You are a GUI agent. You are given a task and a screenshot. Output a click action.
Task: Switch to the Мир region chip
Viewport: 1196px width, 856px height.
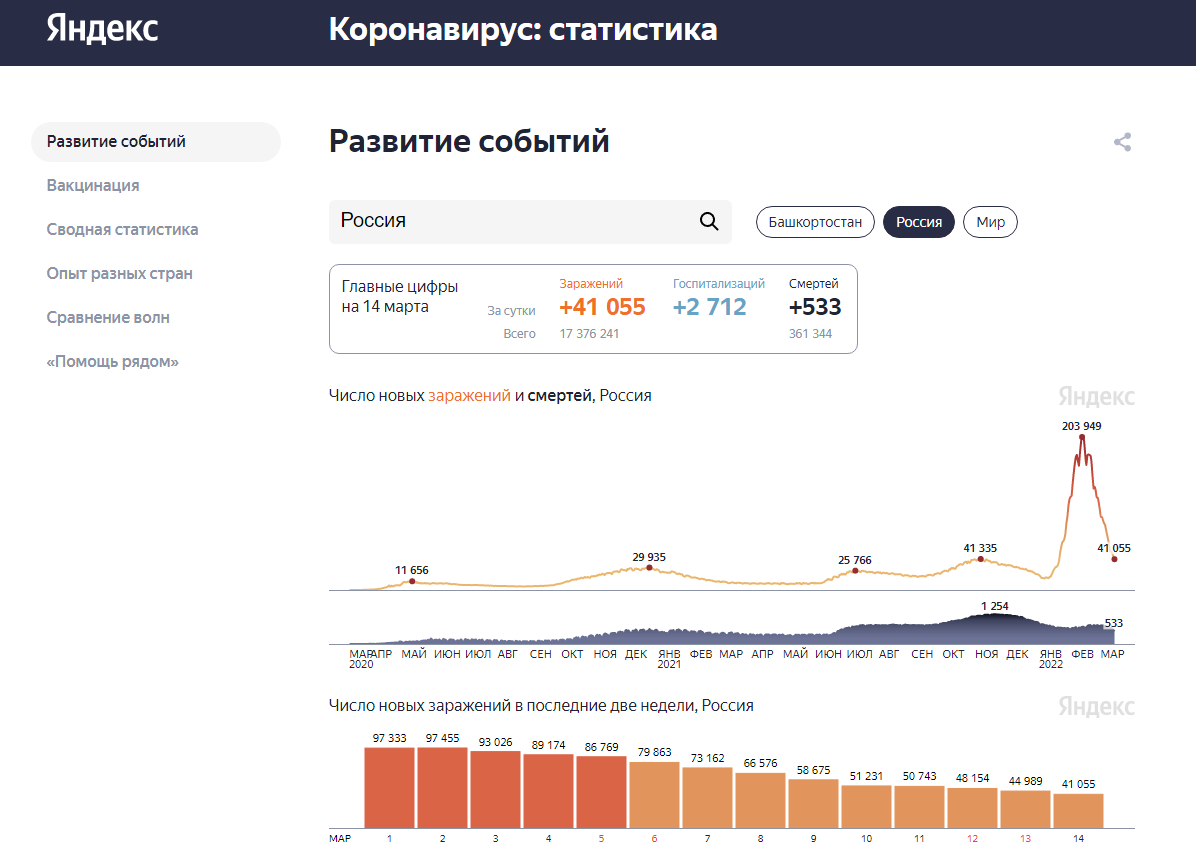pyautogui.click(x=990, y=222)
